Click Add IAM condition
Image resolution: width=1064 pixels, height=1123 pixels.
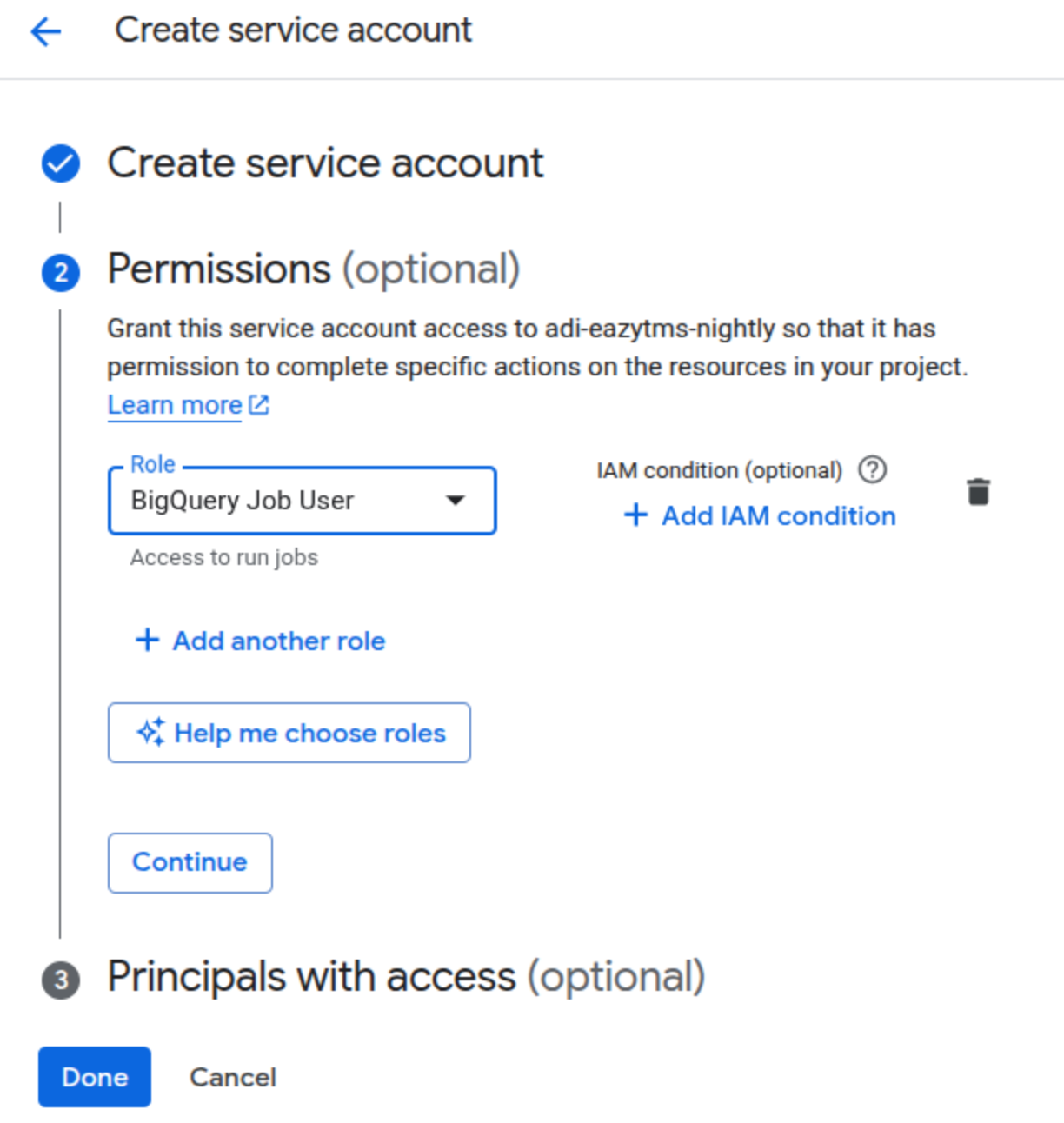click(779, 515)
